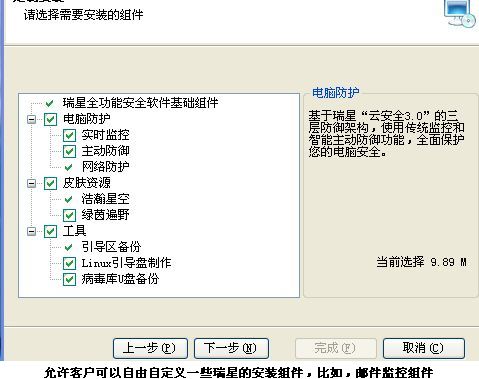Viewport: 479px width, 379px height.
Task: Uncheck the 实时监控 checkbox
Action: click(x=69, y=135)
